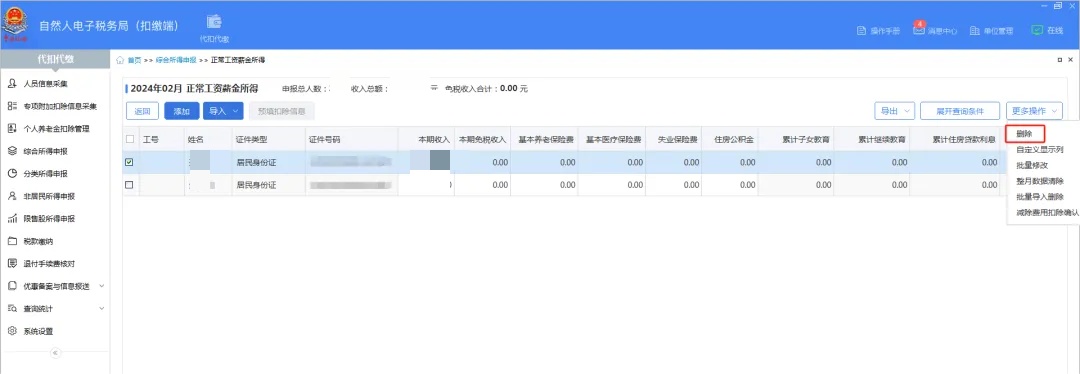Image resolution: width=1080 pixels, height=374 pixels.
Task: Open 税款缴纳 in the sidebar
Action: [39, 241]
